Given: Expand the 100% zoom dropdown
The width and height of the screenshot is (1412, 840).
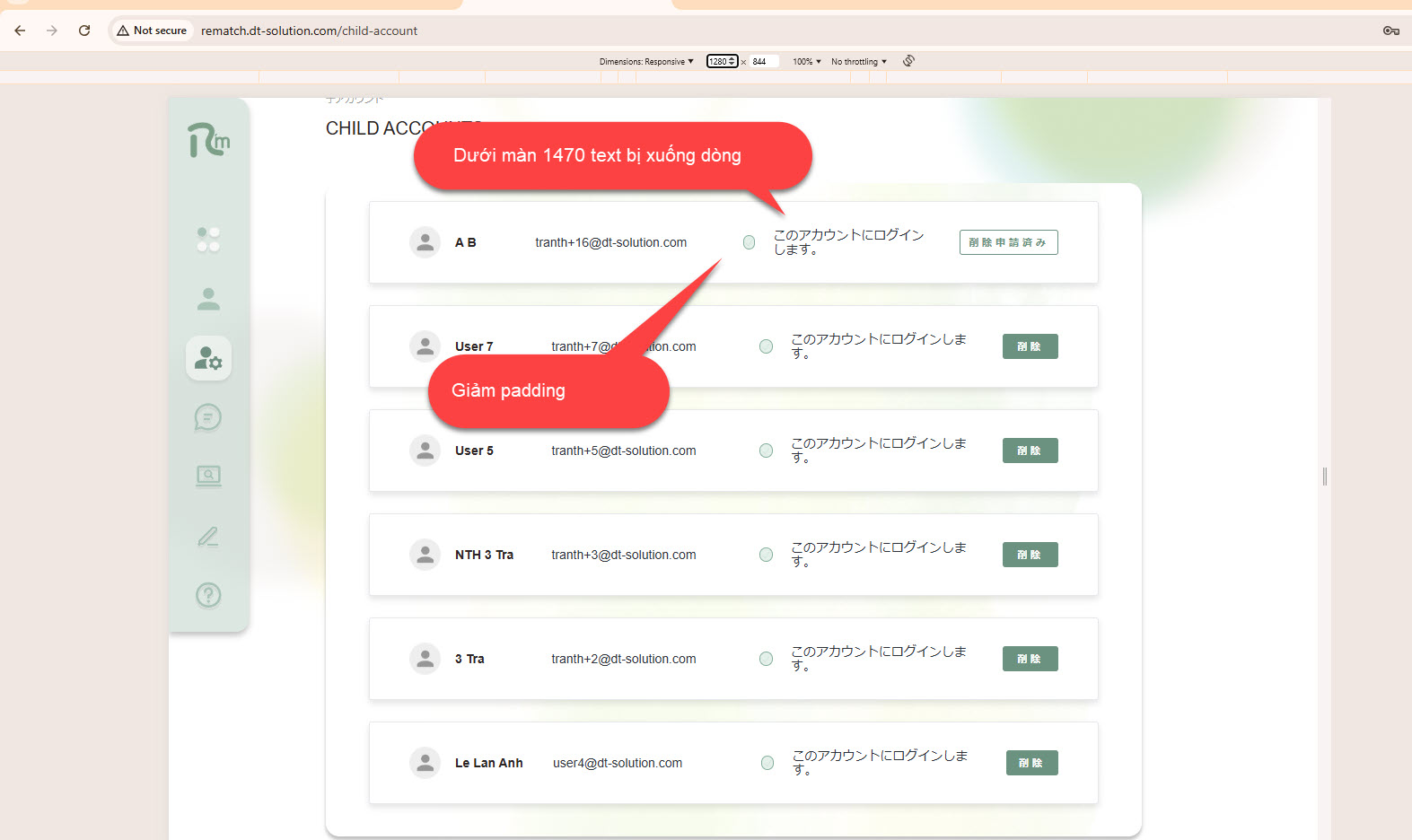Looking at the screenshot, I should click(806, 62).
